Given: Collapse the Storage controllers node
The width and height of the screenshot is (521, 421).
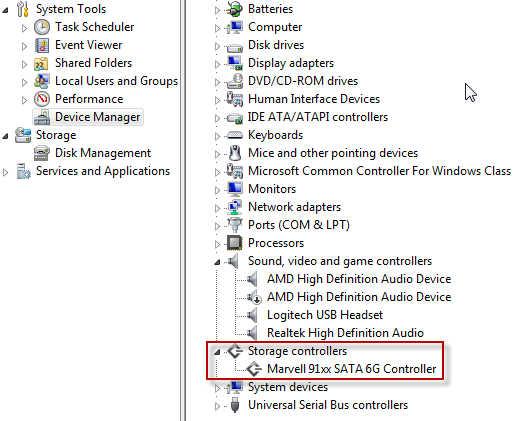Looking at the screenshot, I should (217, 352).
